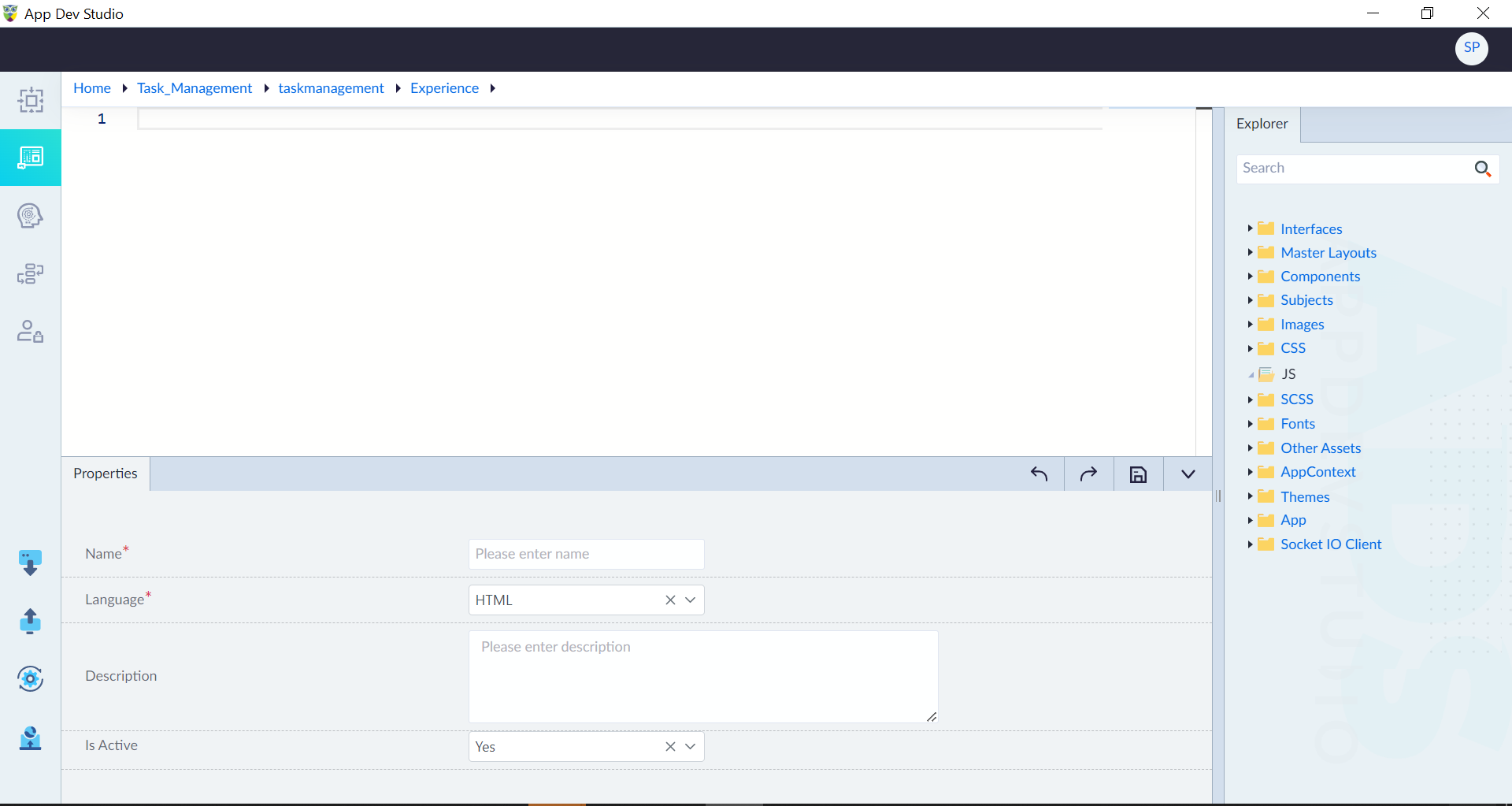1512x806 pixels.
Task: Go to Task_Management breadcrumb link
Action: 195,88
